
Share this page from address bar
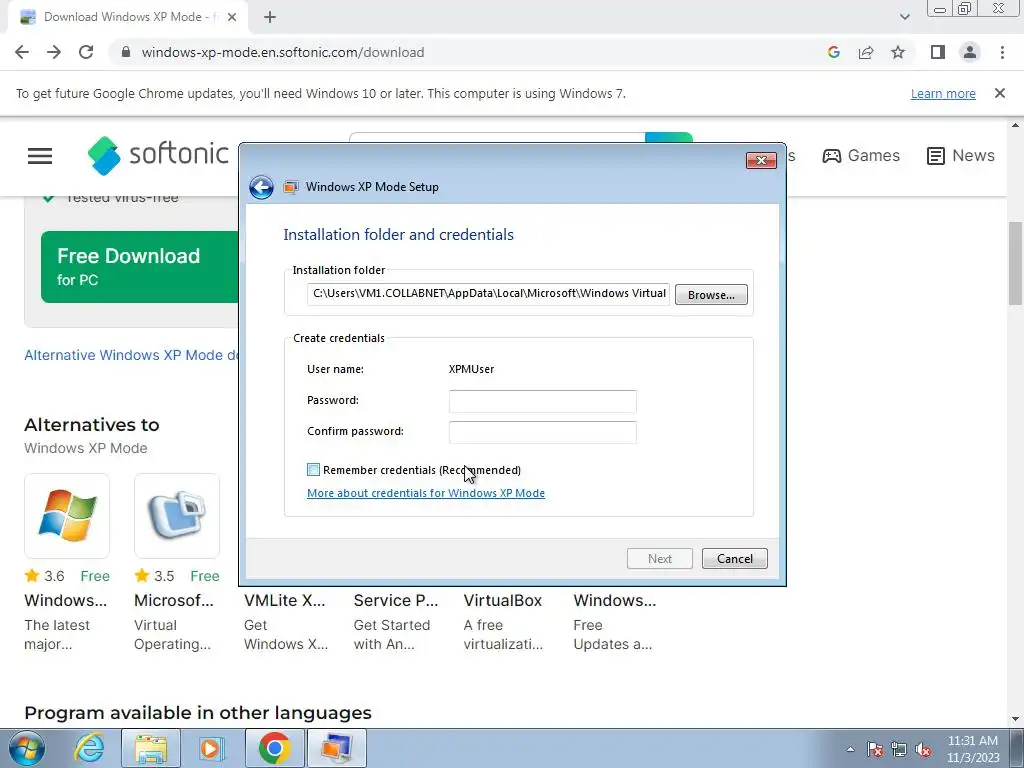click(x=866, y=52)
